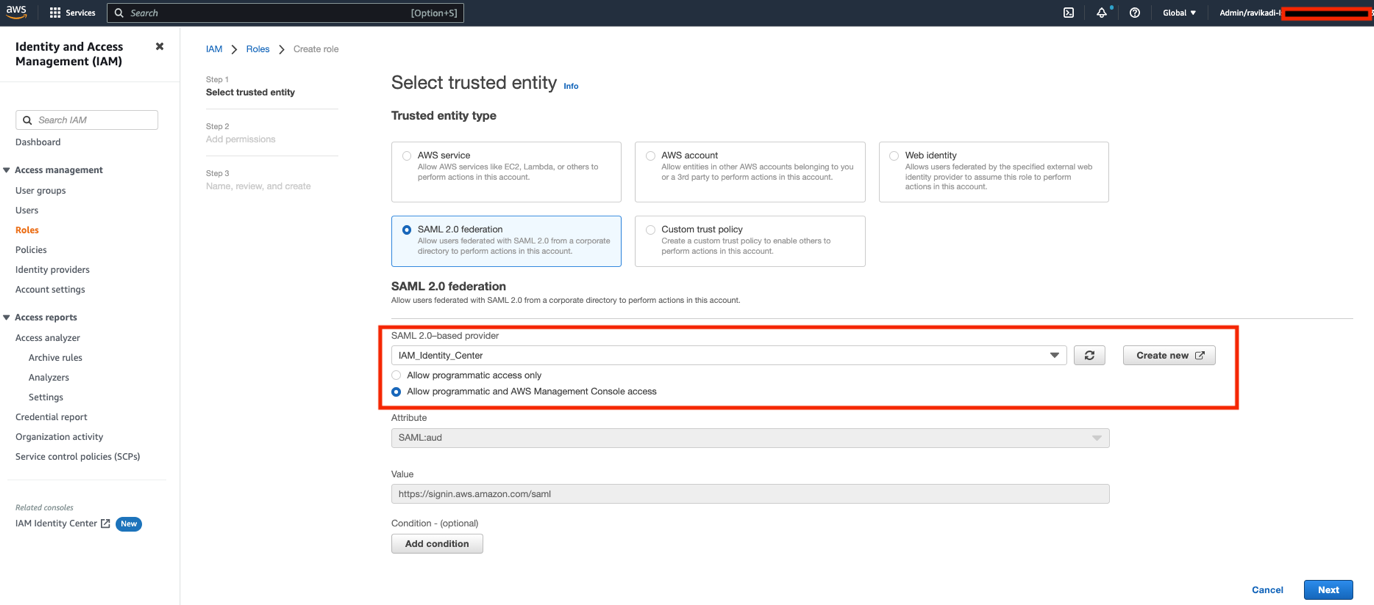Click the Create new provider button
This screenshot has height=605, width=1374.
click(x=1169, y=355)
